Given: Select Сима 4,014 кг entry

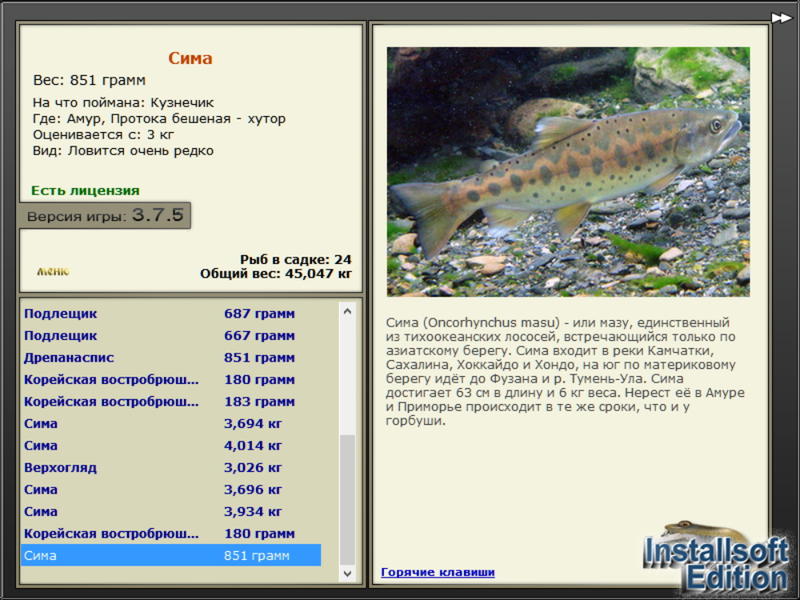Looking at the screenshot, I should click(171, 445).
